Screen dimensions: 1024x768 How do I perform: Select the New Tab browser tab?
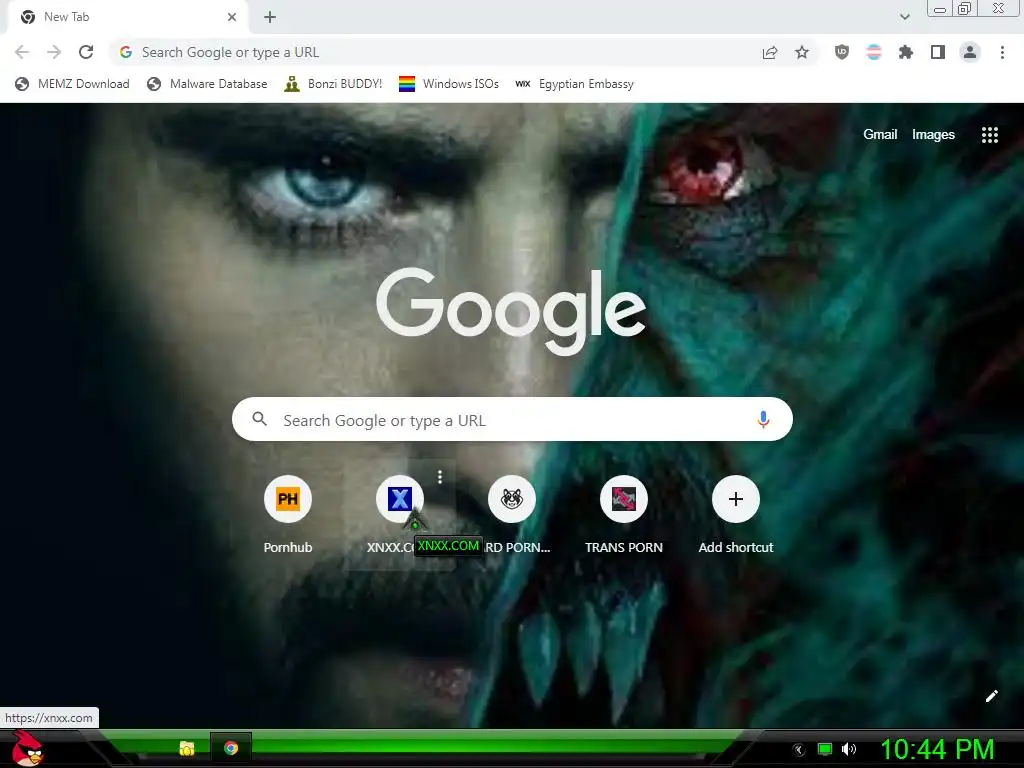127,17
